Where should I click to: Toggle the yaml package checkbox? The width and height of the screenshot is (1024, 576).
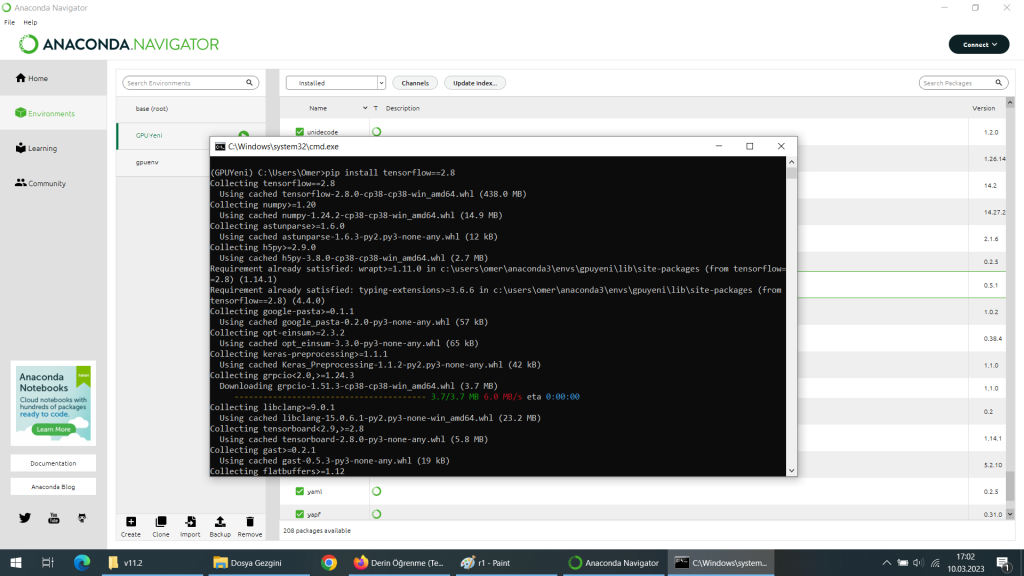(x=299, y=491)
